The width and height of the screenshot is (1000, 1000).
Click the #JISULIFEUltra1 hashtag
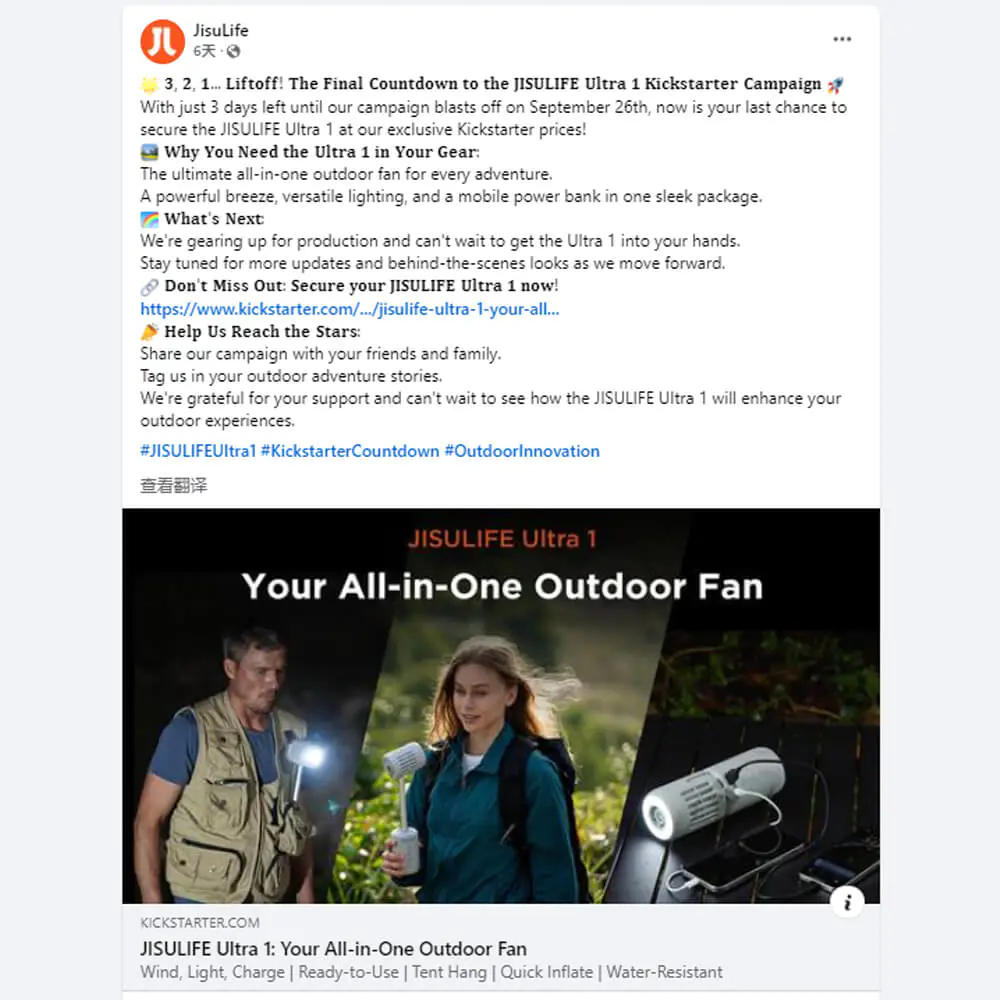coord(198,451)
